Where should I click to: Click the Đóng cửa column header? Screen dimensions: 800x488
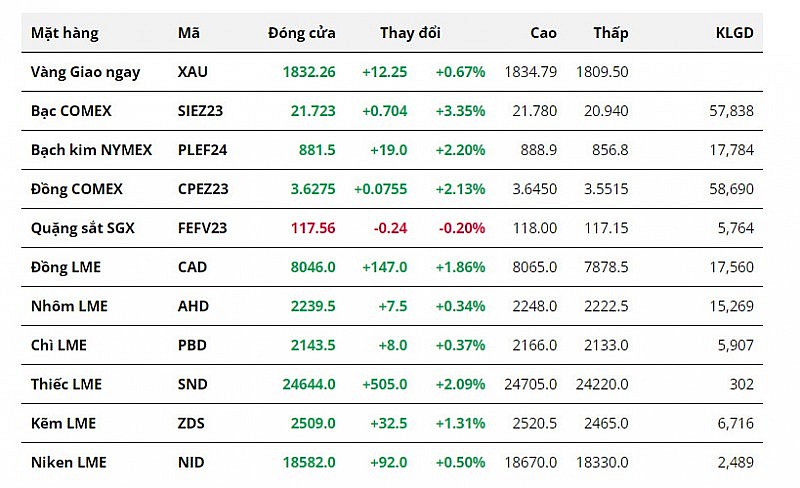(x=302, y=33)
